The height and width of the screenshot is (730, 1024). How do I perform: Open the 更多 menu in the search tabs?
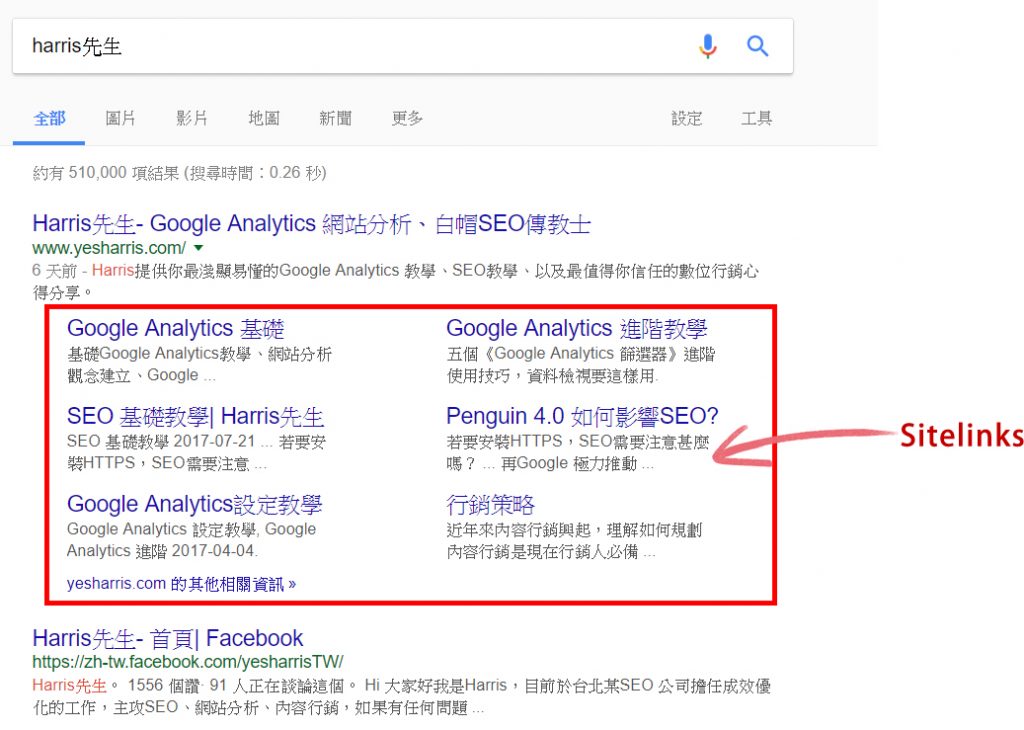coord(407,118)
